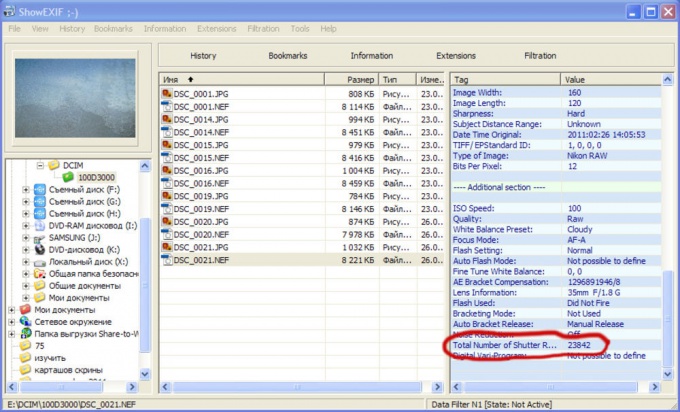Click the DSC_0019.JPG file icon
Screen dimensions: 680x412
(x=167, y=196)
